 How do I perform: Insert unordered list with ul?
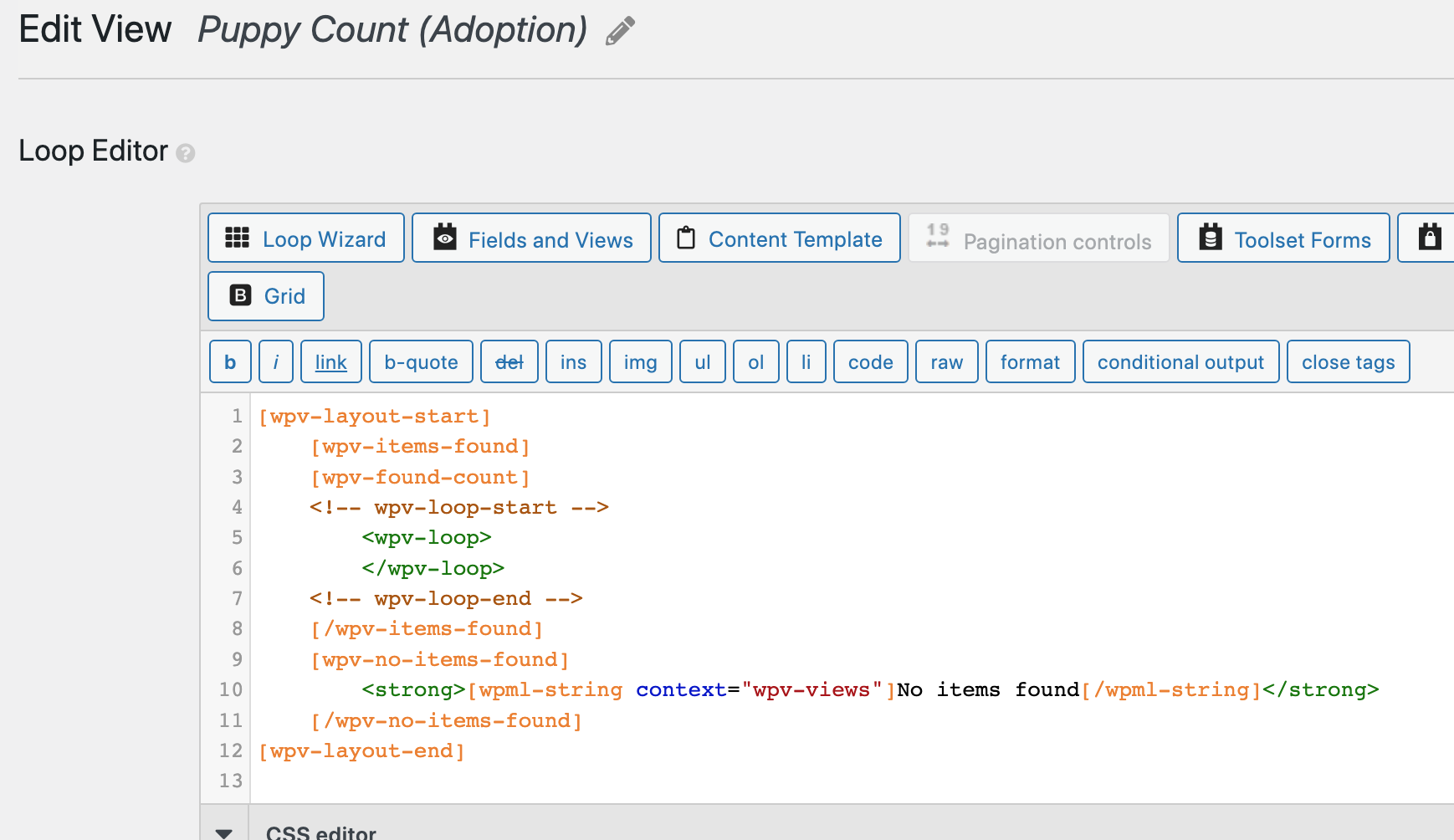(703, 361)
